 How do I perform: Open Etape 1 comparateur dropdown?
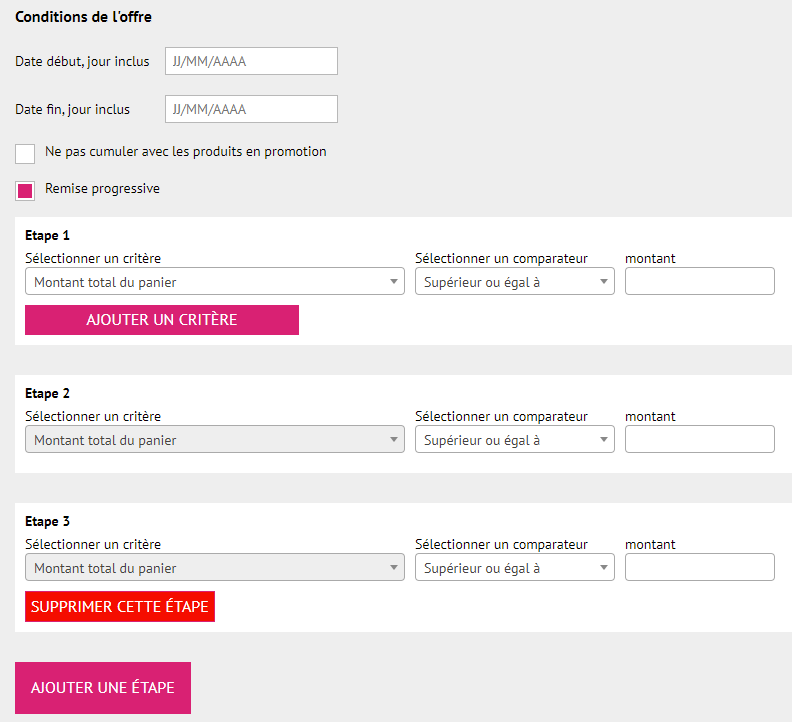[x=514, y=282]
